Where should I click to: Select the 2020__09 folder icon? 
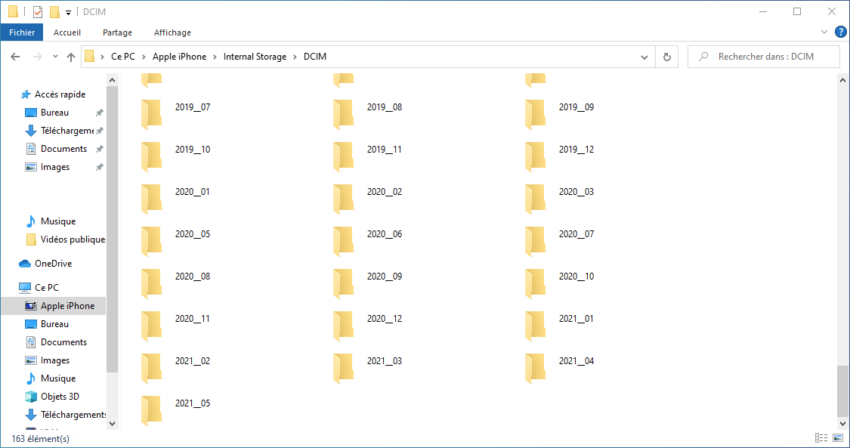click(x=343, y=283)
